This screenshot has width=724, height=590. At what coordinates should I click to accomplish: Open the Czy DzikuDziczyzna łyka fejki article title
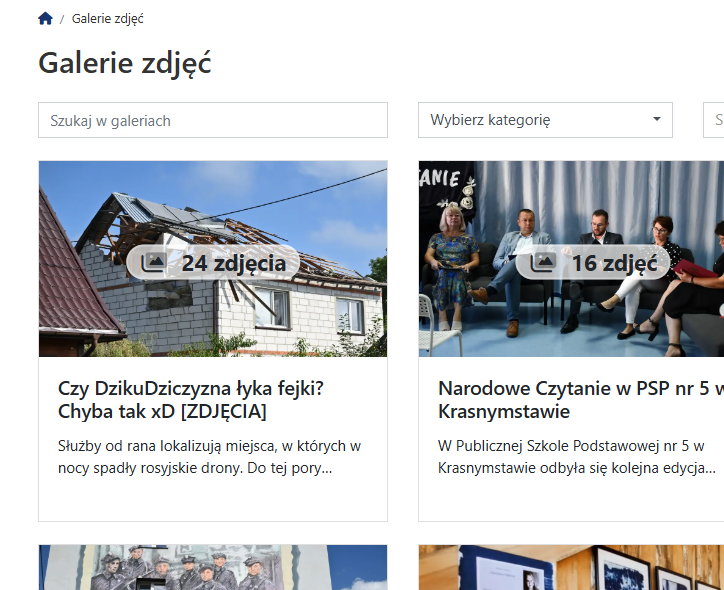point(191,400)
